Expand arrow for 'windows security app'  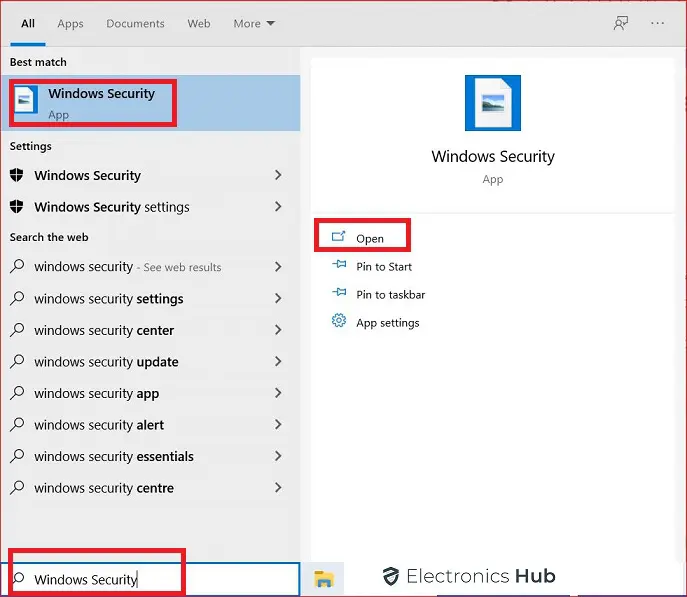tap(278, 393)
